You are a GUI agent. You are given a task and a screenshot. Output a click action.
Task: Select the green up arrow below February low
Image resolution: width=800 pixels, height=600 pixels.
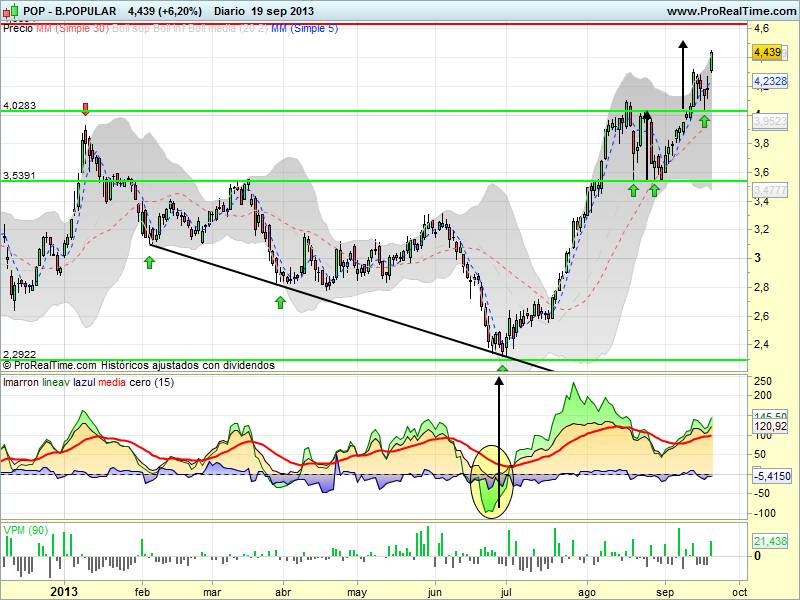click(149, 263)
